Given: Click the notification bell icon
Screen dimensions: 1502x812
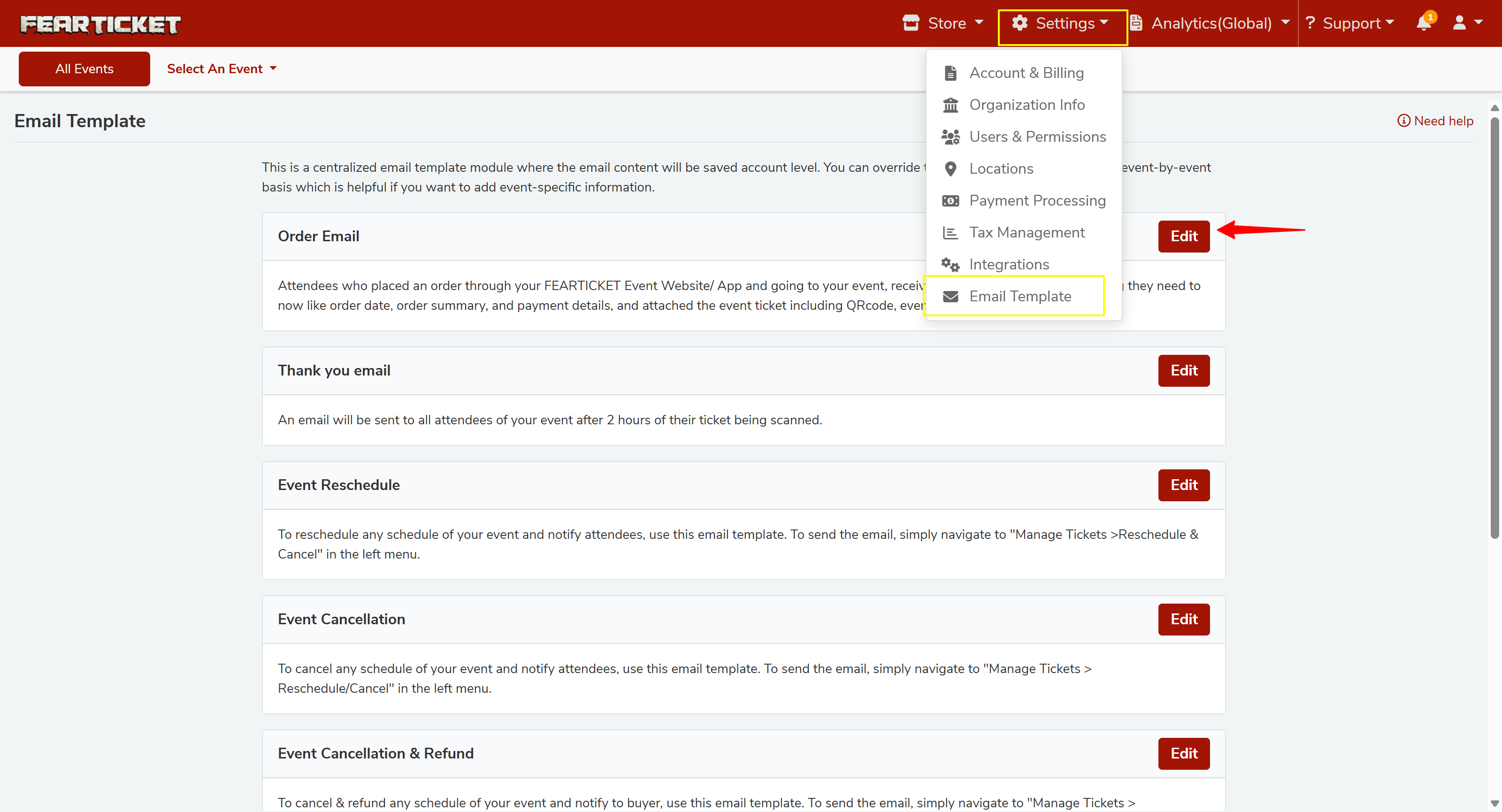Looking at the screenshot, I should click(x=1423, y=23).
